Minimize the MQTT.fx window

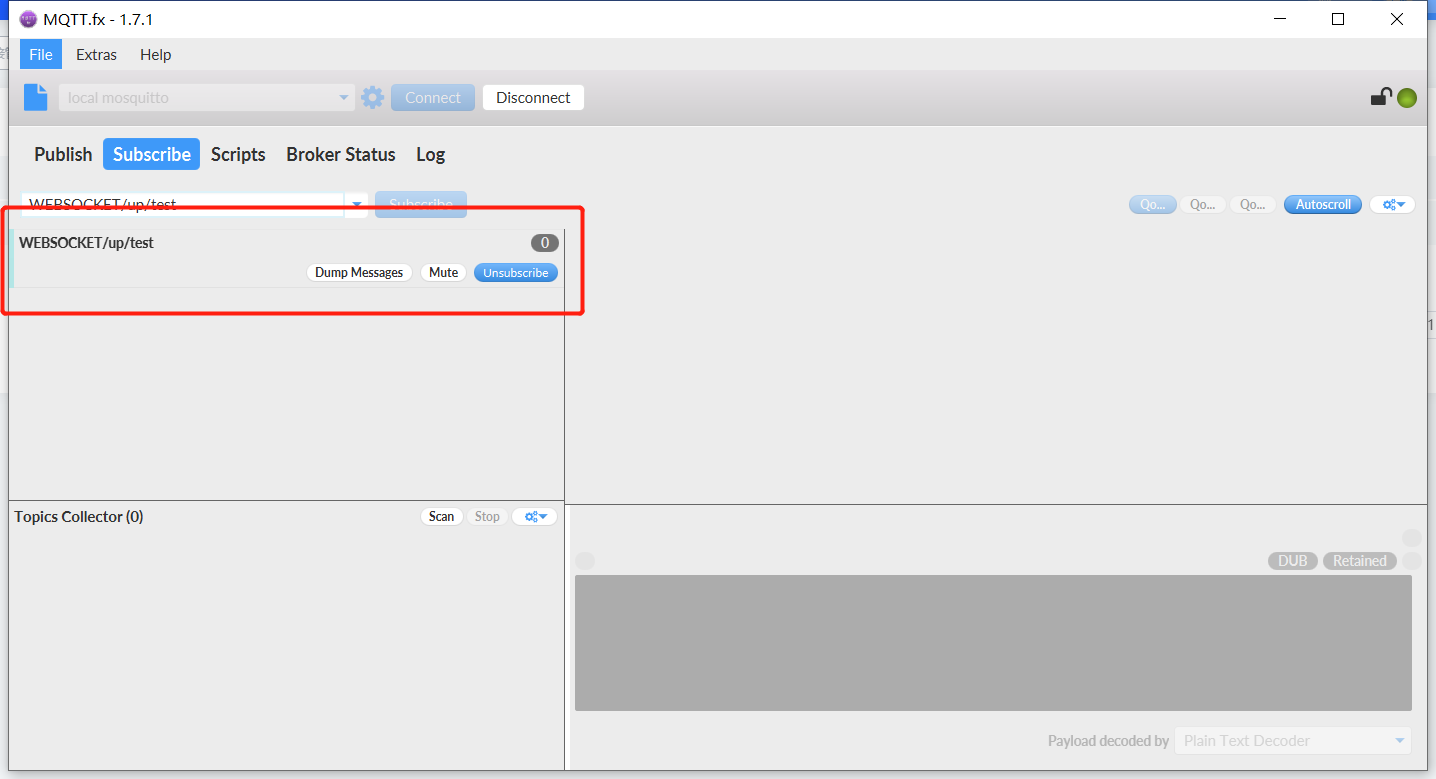(1280, 19)
